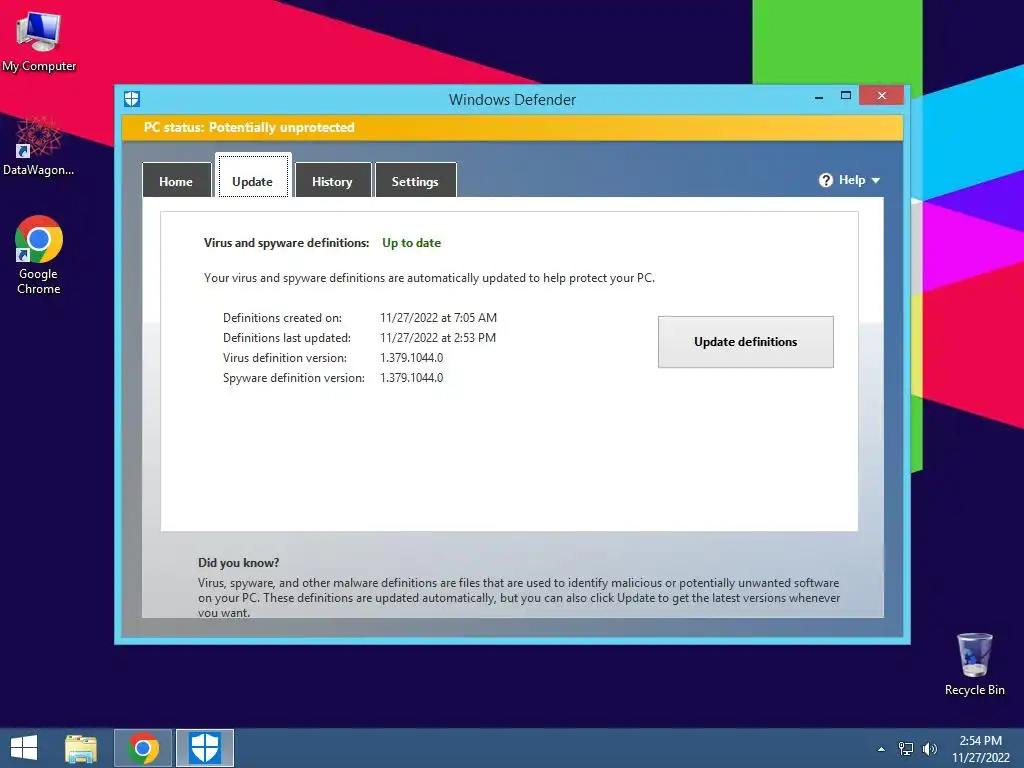The height and width of the screenshot is (768, 1024).
Task: Click 'Virus and spyware definitions:' label
Action: pyautogui.click(x=287, y=243)
